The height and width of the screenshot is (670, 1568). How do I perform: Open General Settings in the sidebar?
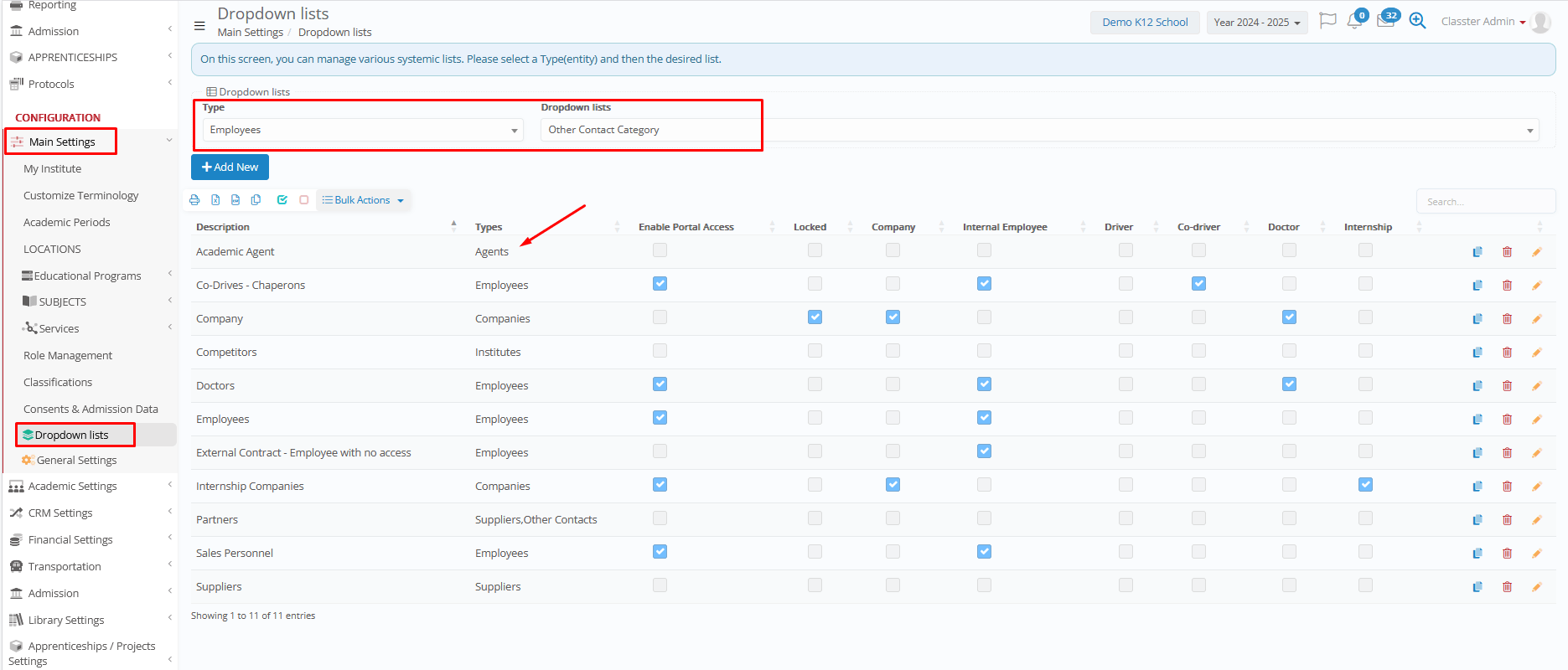pos(76,461)
